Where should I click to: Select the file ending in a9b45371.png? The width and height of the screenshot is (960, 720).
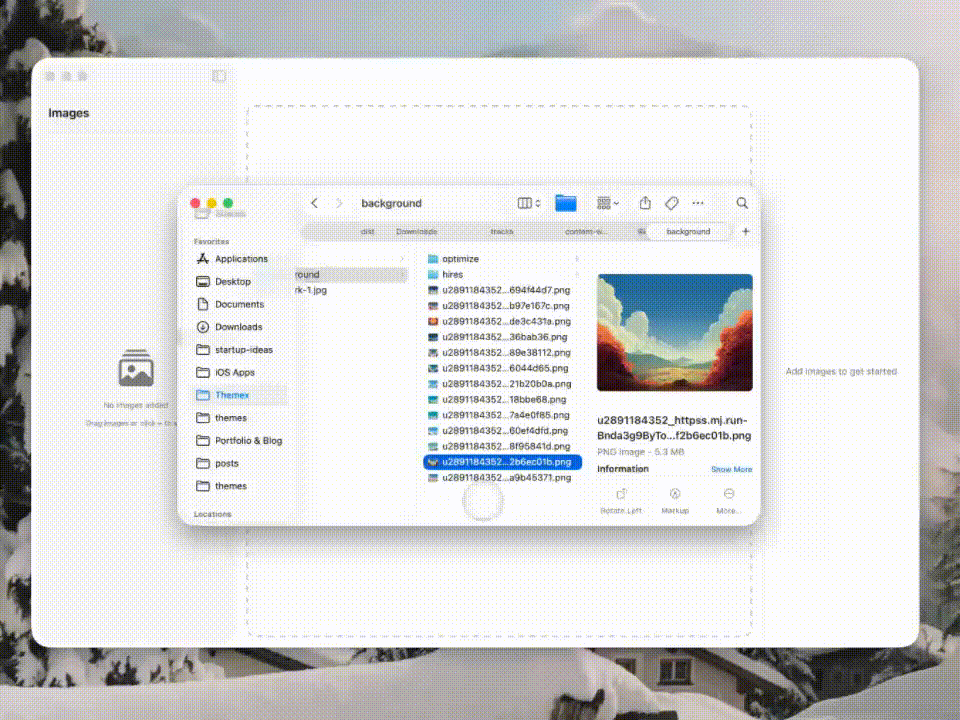[500, 478]
